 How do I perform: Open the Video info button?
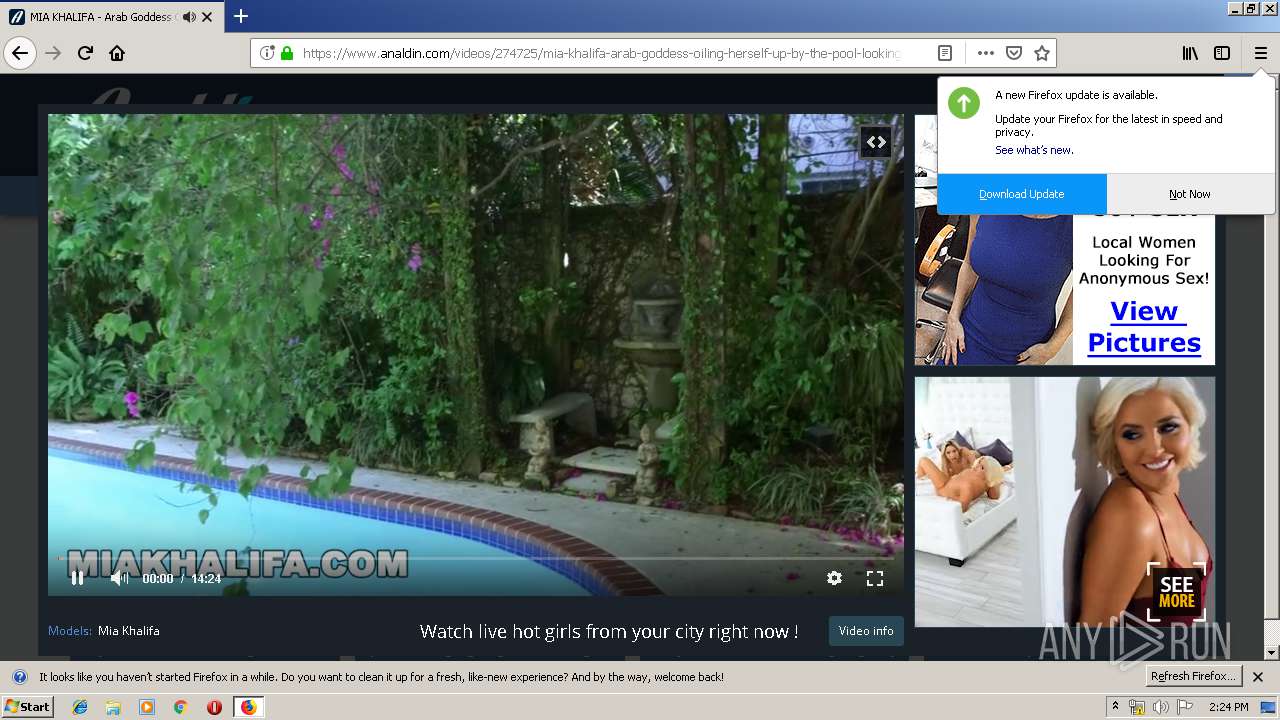(866, 631)
